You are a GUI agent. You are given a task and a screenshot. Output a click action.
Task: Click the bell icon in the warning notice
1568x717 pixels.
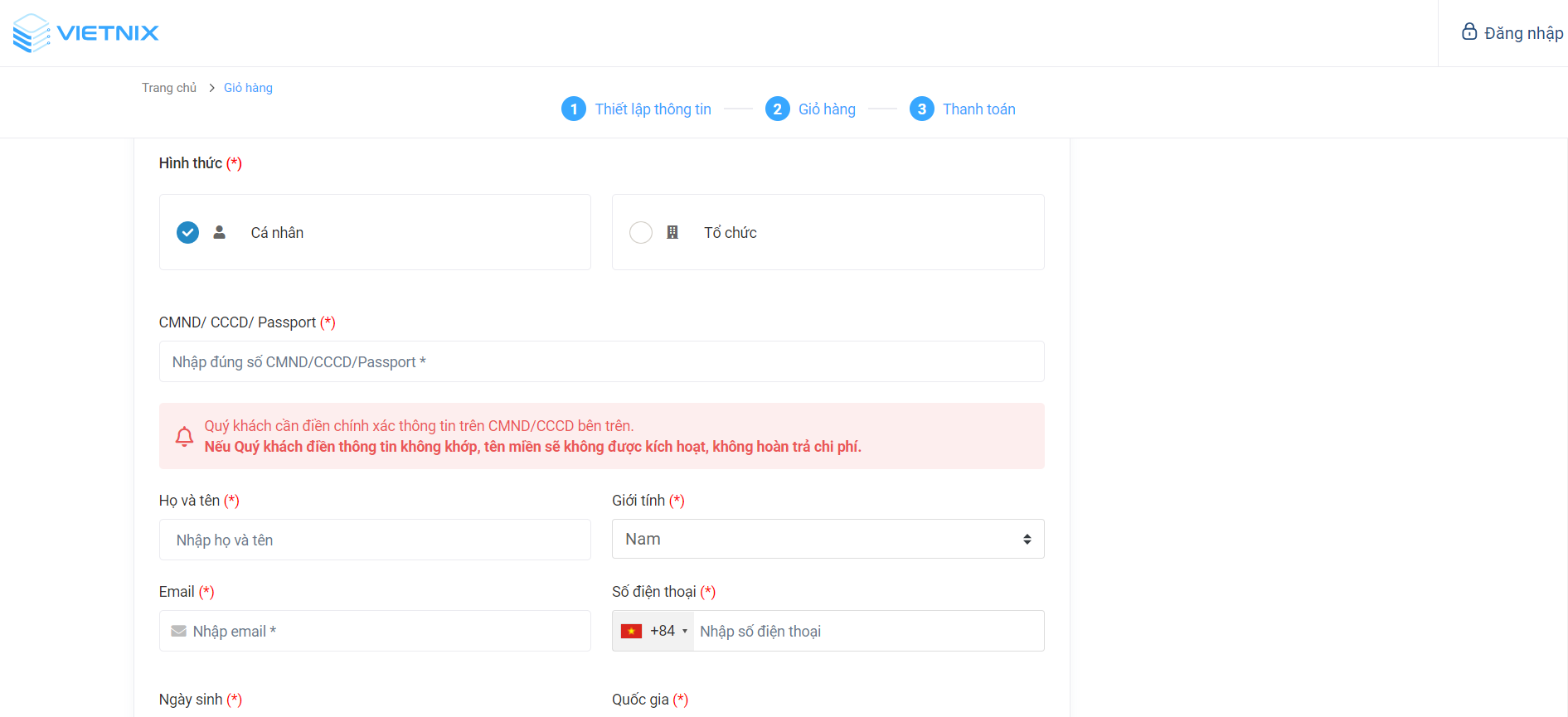pyautogui.click(x=184, y=436)
